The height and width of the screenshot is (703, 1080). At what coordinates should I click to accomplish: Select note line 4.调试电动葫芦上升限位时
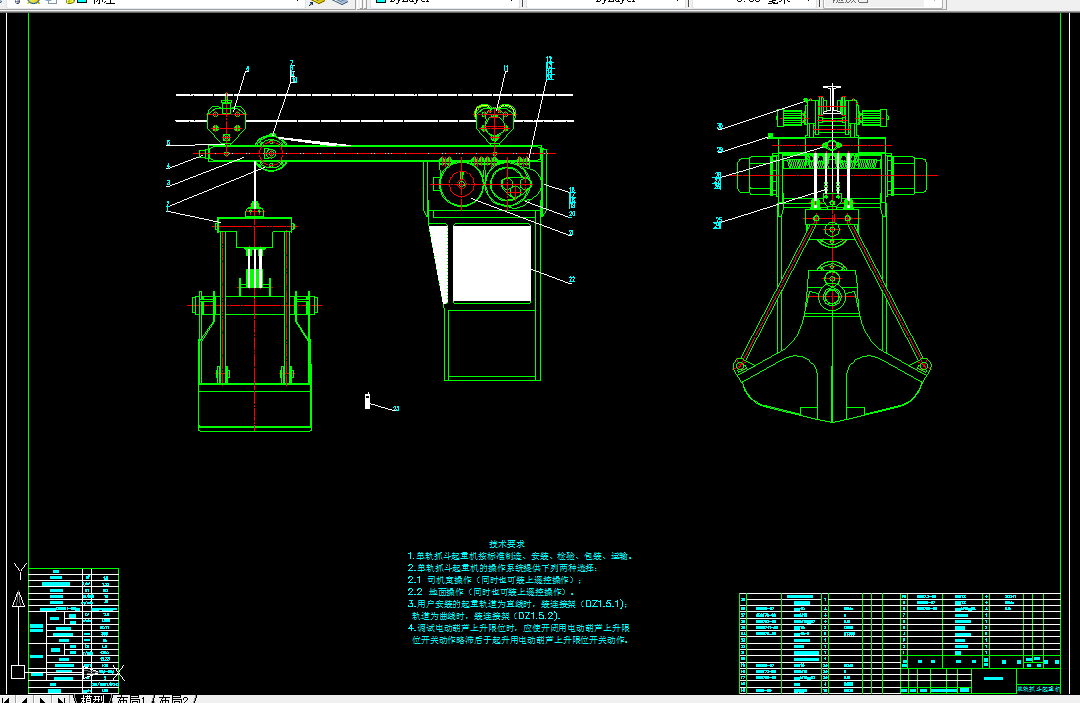click(x=519, y=628)
